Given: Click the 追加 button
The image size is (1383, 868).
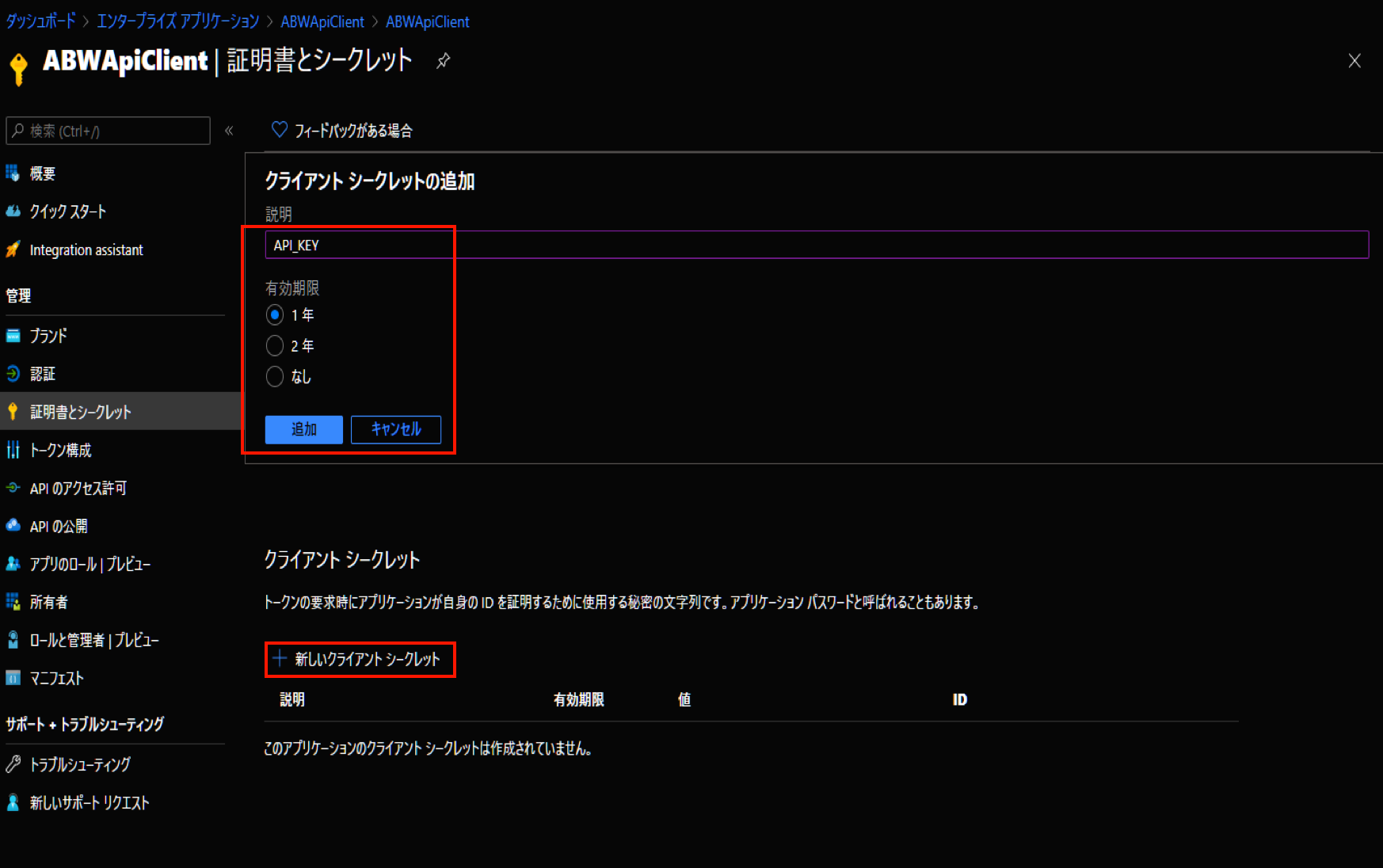Looking at the screenshot, I should click(x=304, y=429).
